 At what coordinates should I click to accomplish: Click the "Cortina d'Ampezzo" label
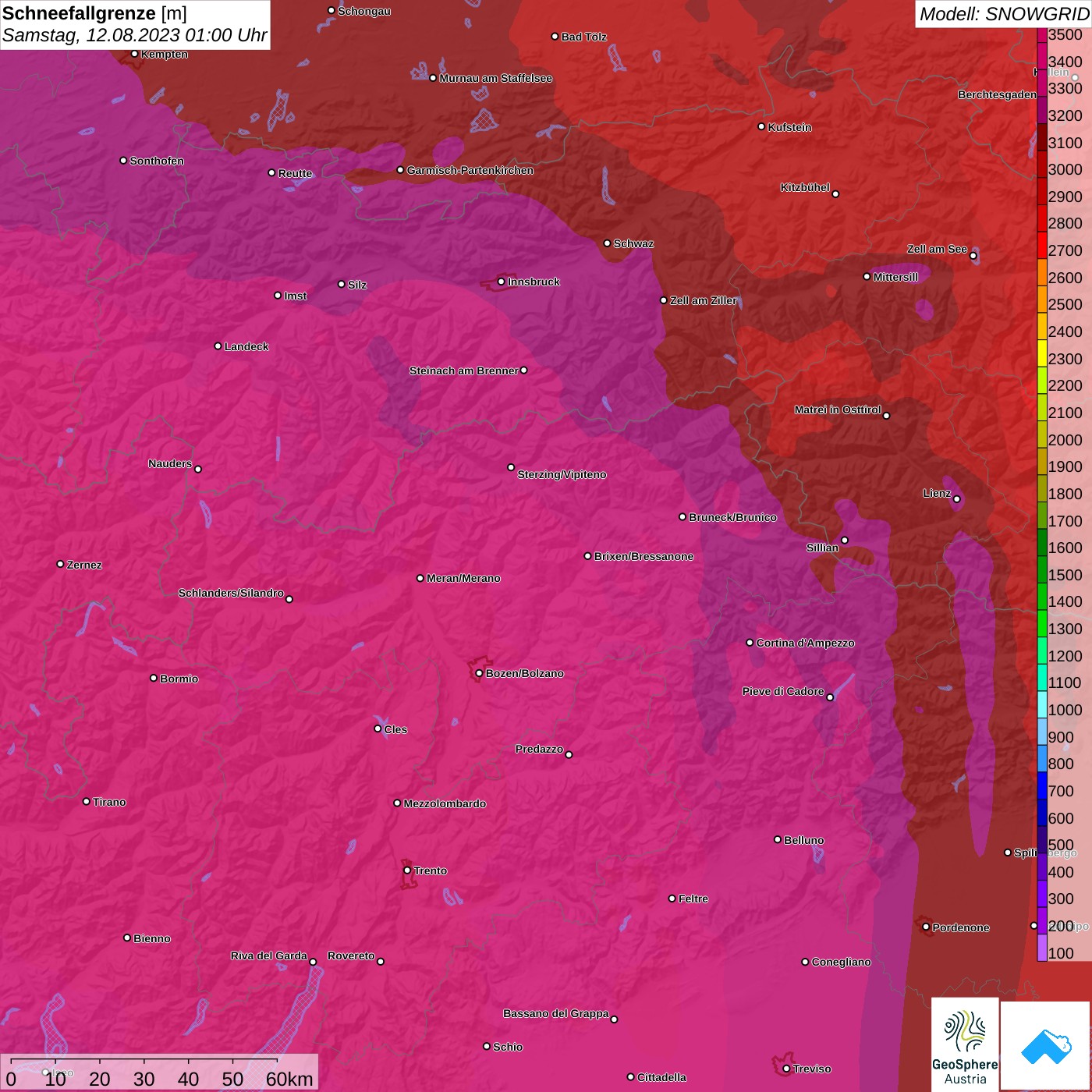coord(805,643)
